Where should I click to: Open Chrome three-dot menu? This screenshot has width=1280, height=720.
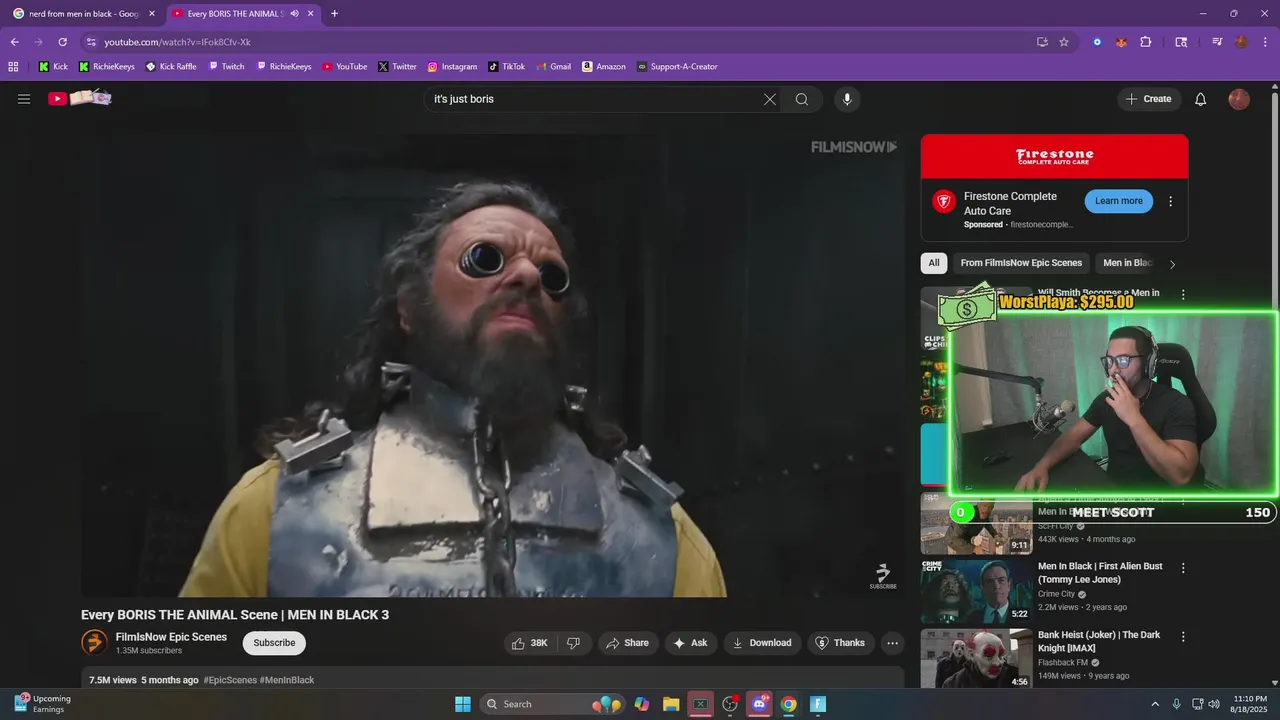[1264, 42]
